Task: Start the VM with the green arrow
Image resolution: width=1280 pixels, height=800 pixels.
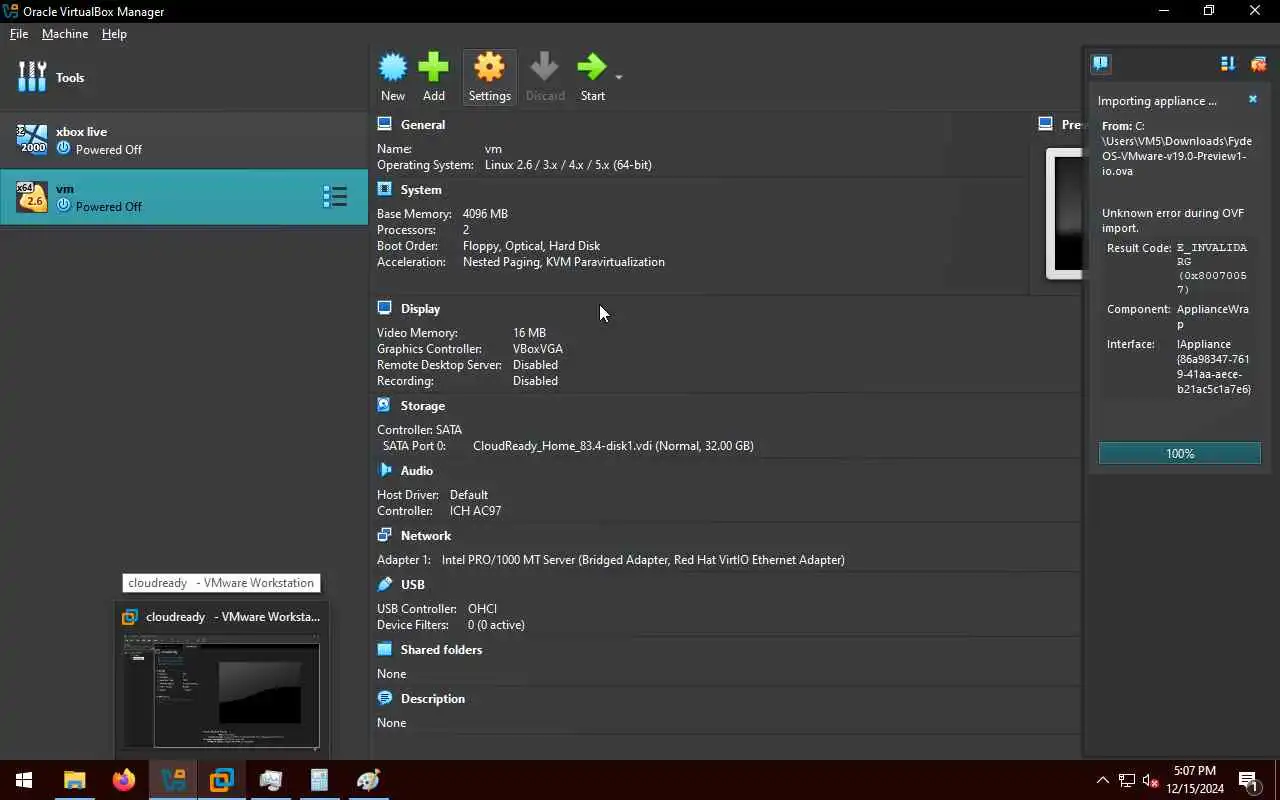Action: pos(592,68)
